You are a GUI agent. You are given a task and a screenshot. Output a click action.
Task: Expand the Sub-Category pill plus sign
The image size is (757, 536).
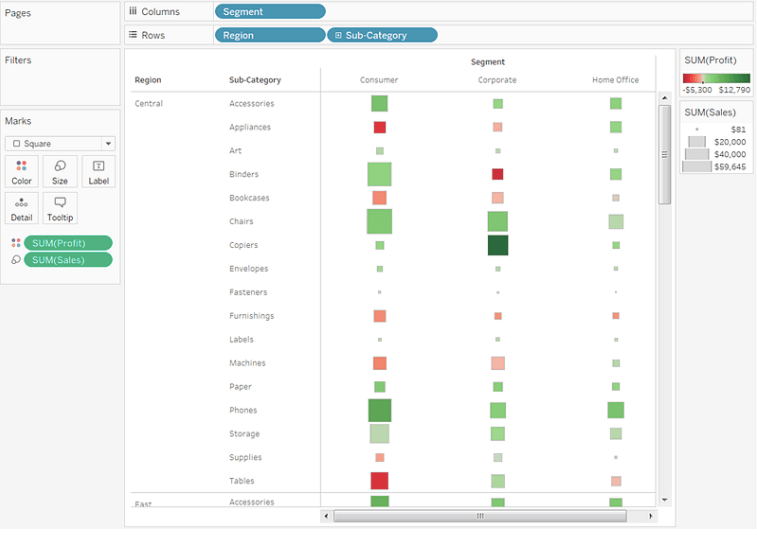[x=338, y=35]
